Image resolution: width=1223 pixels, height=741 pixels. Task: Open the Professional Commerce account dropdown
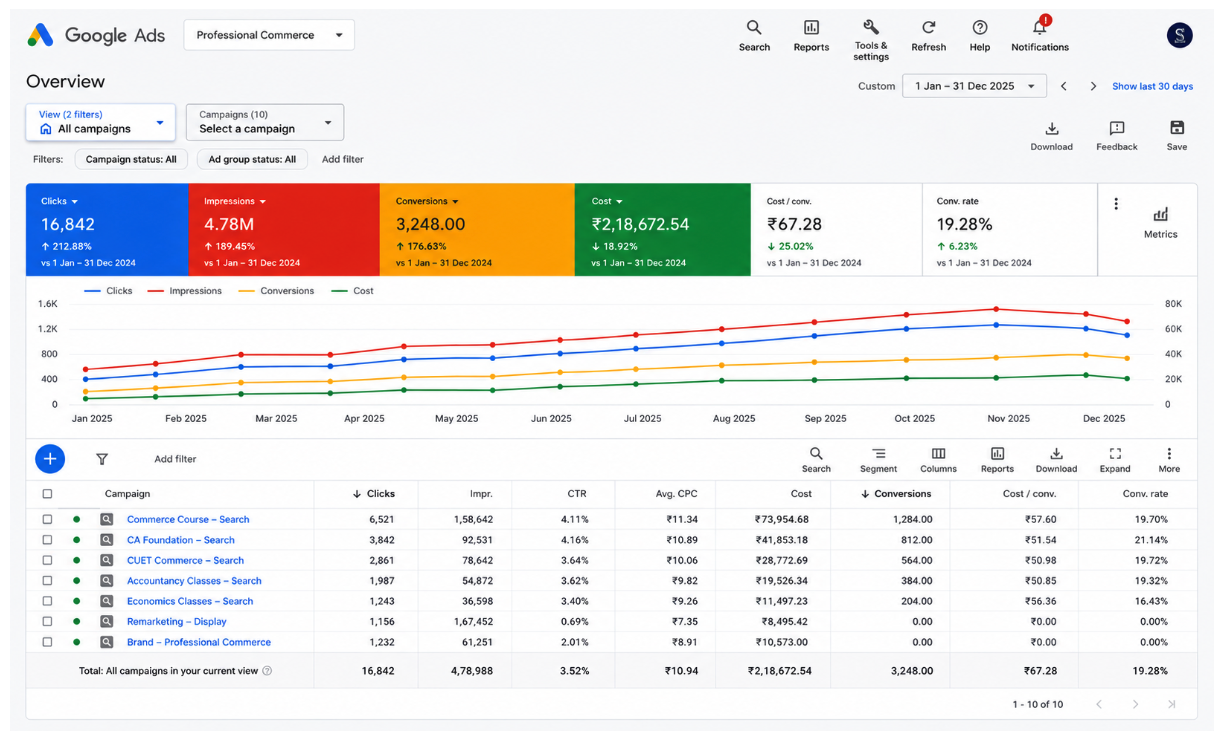coord(269,35)
